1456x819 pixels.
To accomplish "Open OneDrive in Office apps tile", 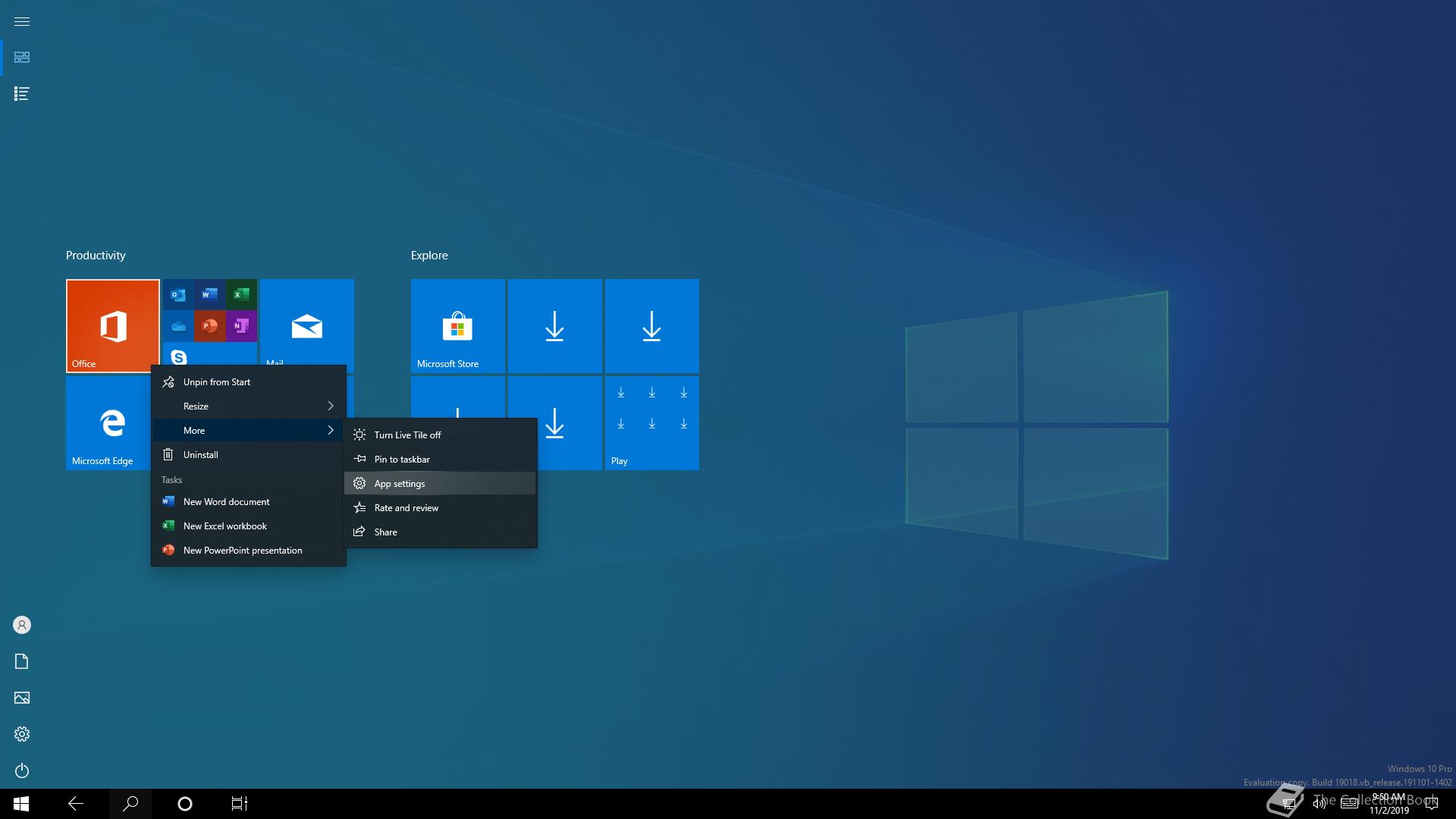I will [x=179, y=326].
